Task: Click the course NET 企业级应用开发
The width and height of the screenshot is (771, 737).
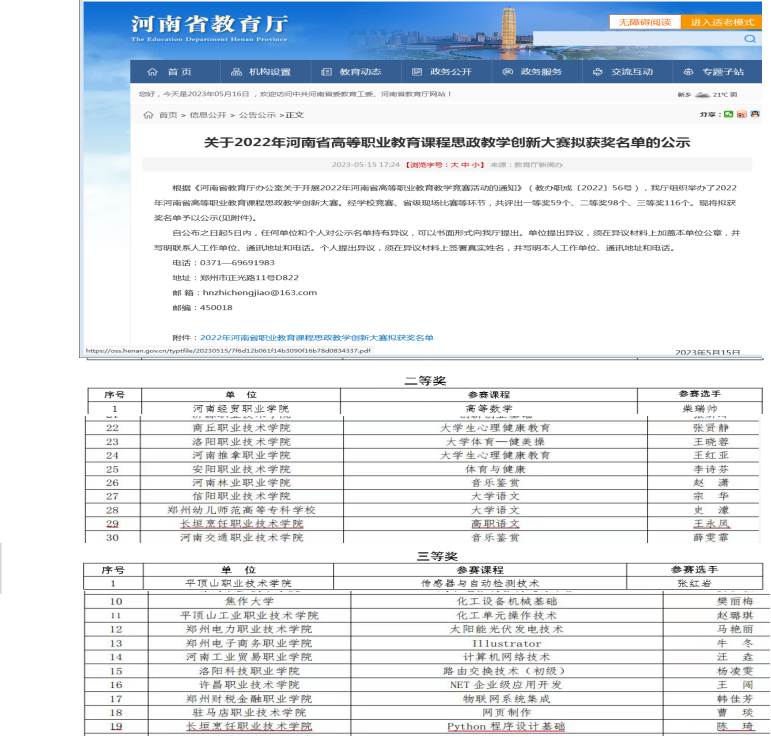Action: (506, 684)
